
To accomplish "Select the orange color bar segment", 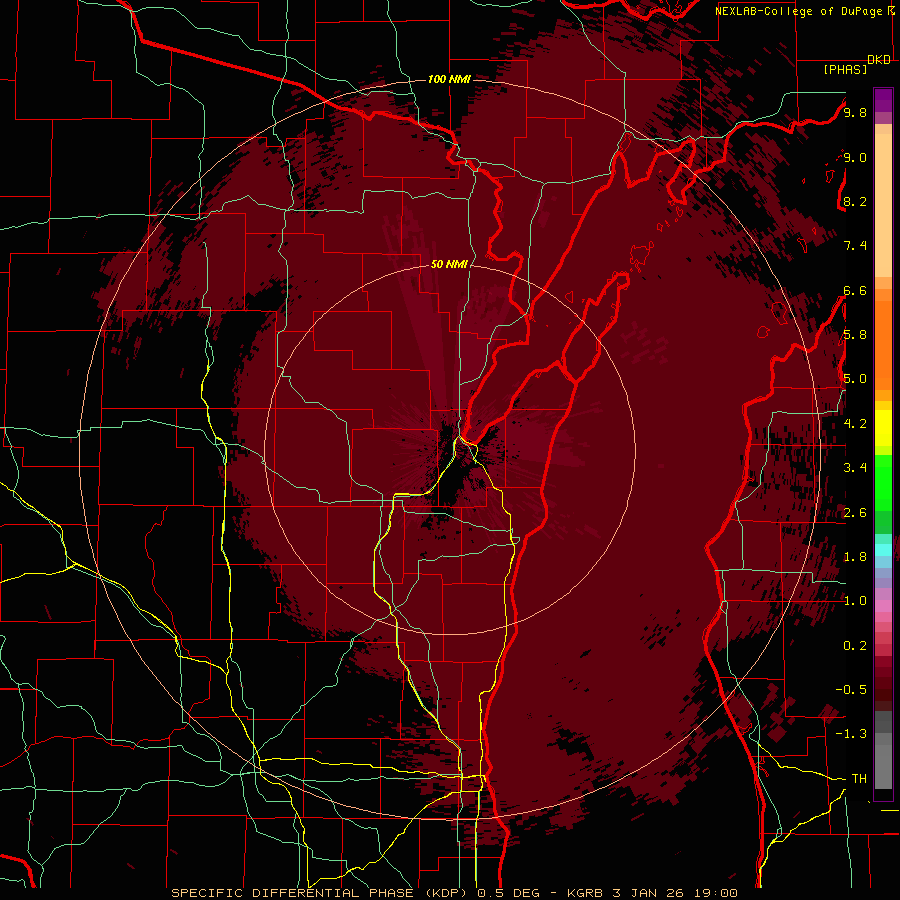I will click(x=883, y=344).
